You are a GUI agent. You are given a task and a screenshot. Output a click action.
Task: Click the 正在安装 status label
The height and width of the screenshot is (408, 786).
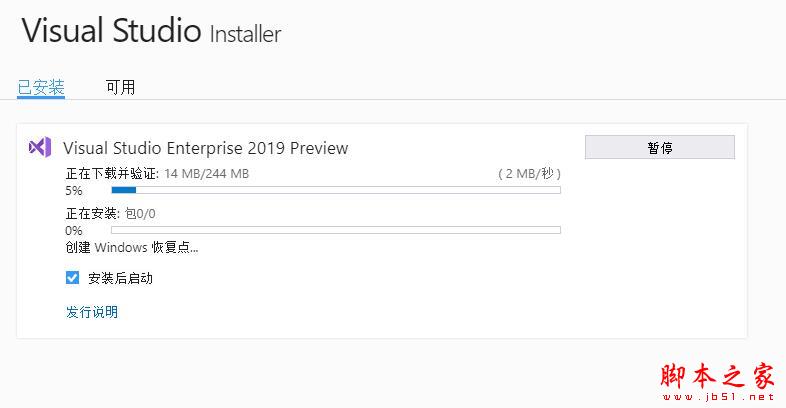point(92,213)
